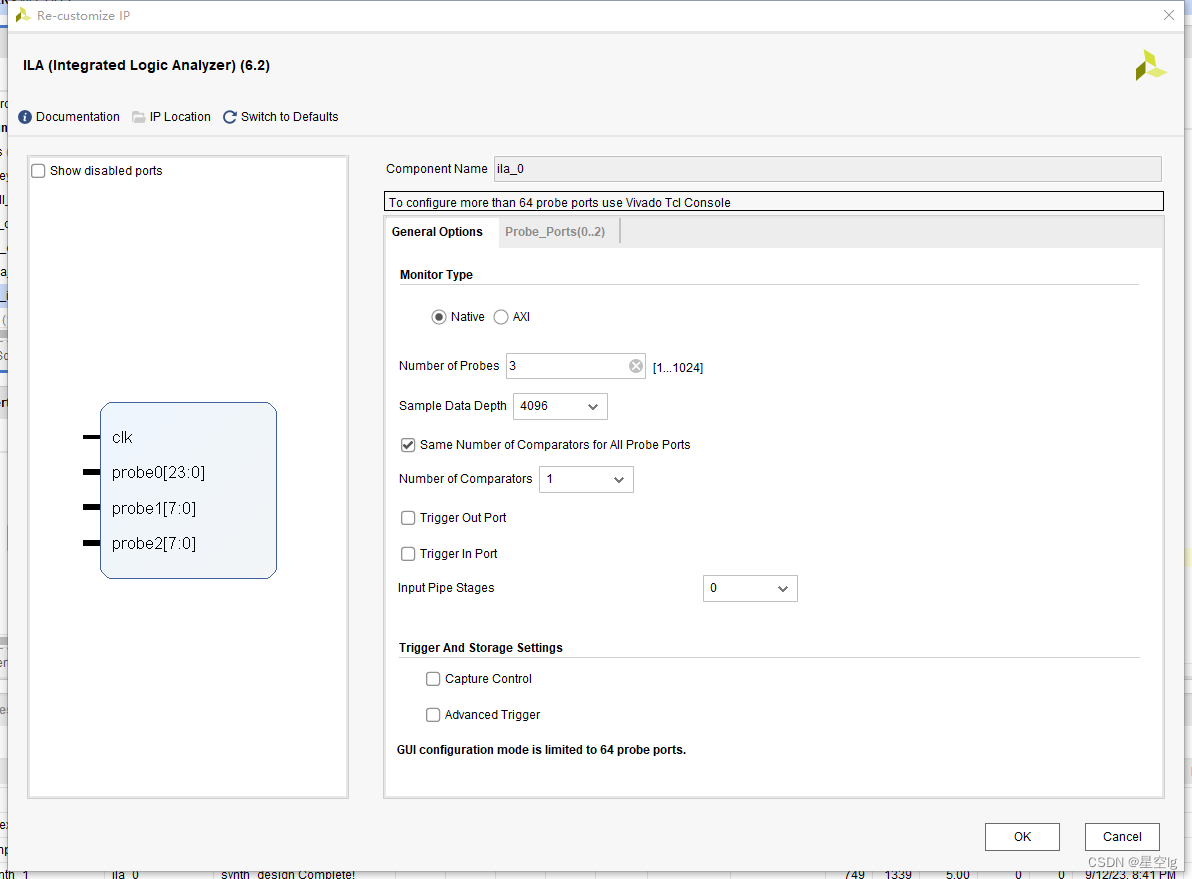1192x879 pixels.
Task: Click 'Trigger And Storage Settings' heading
Action: point(480,648)
